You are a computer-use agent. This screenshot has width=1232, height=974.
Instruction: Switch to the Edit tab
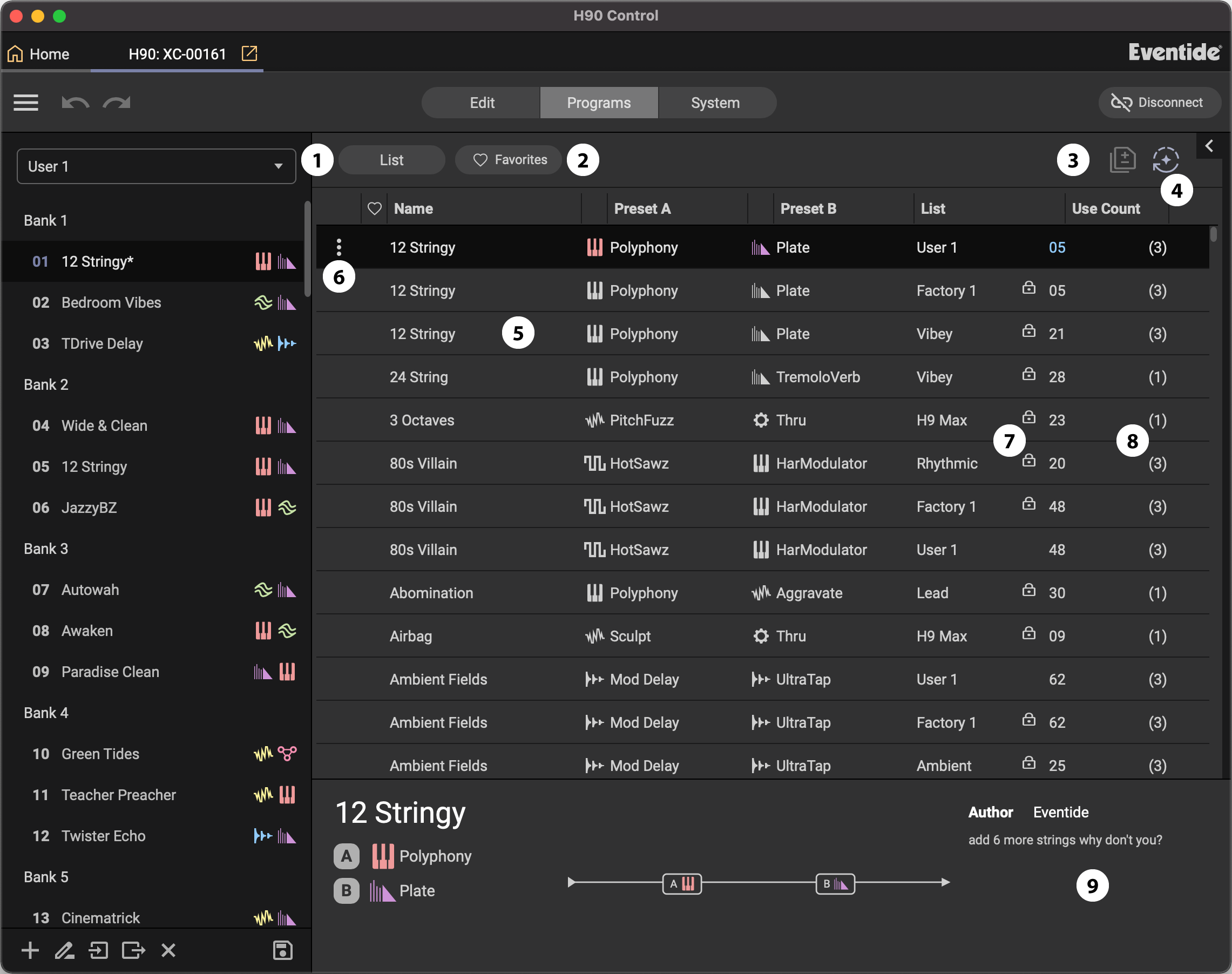coord(482,103)
